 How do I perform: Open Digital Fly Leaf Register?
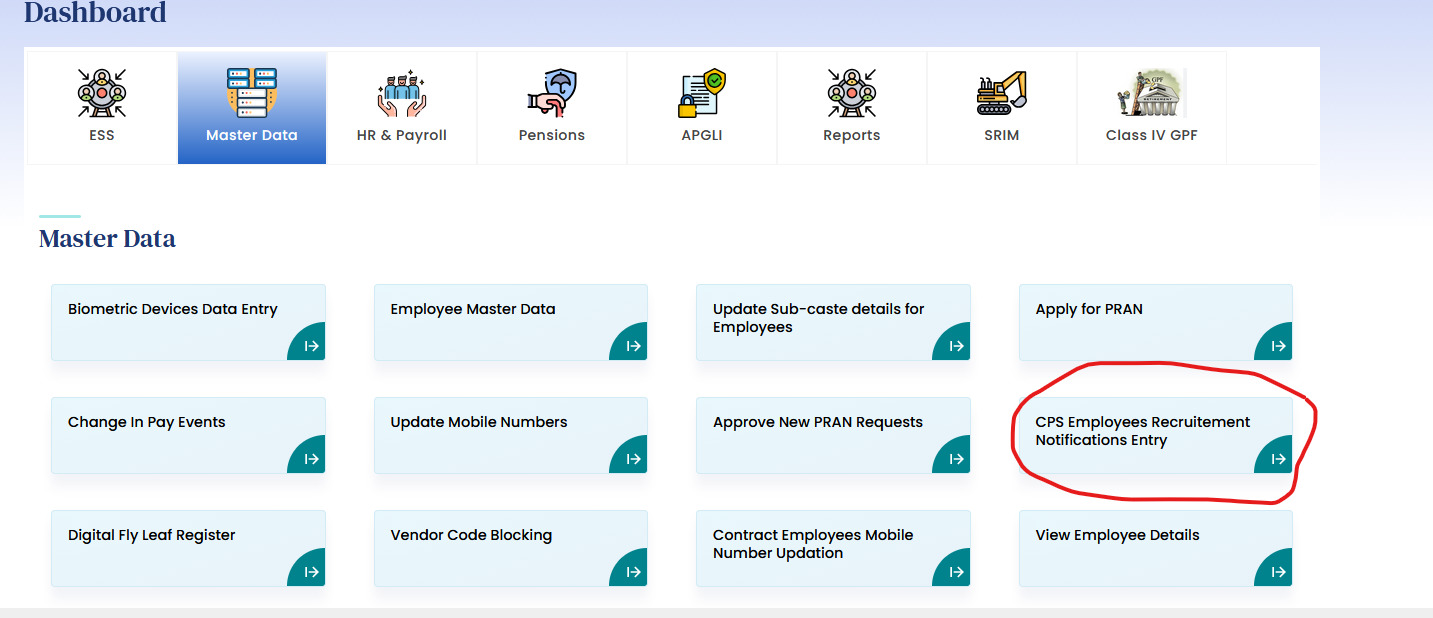tap(152, 536)
